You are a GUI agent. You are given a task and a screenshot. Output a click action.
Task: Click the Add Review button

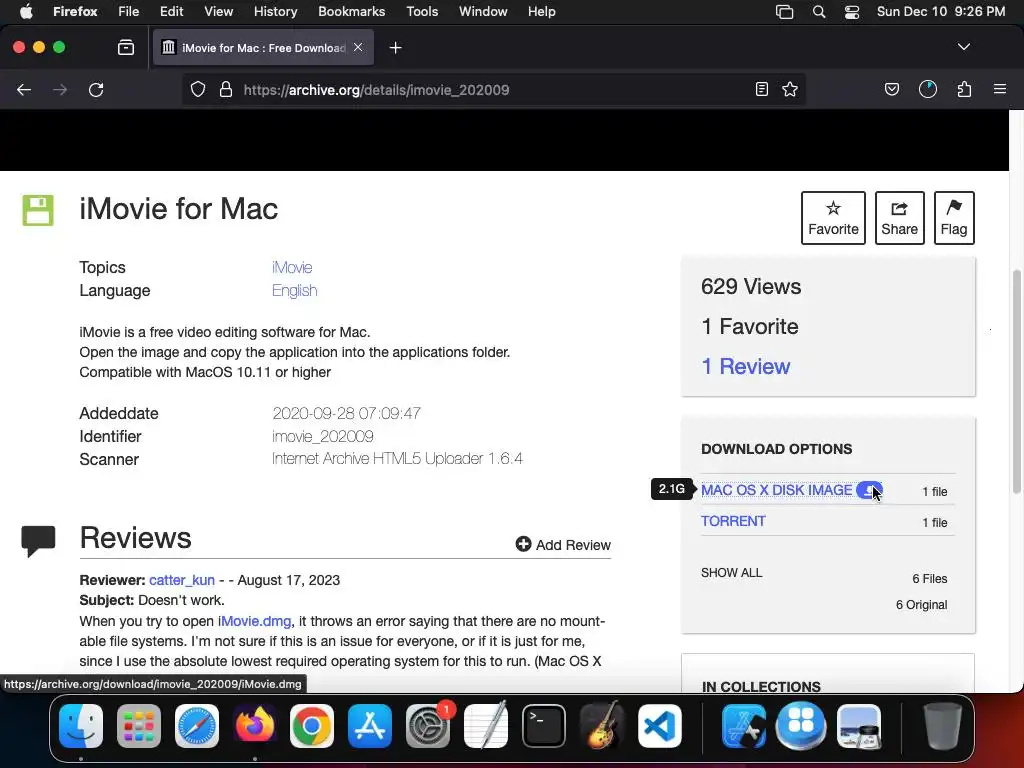point(563,545)
